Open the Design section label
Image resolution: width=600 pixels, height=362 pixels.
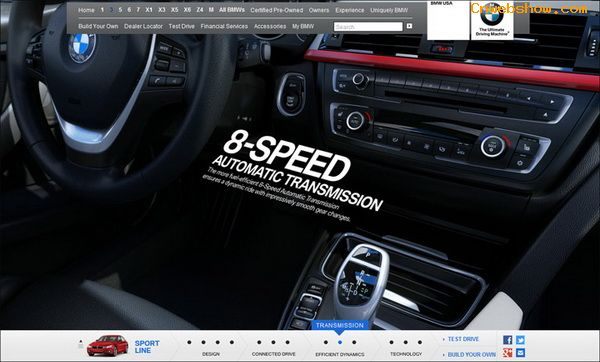(211, 354)
